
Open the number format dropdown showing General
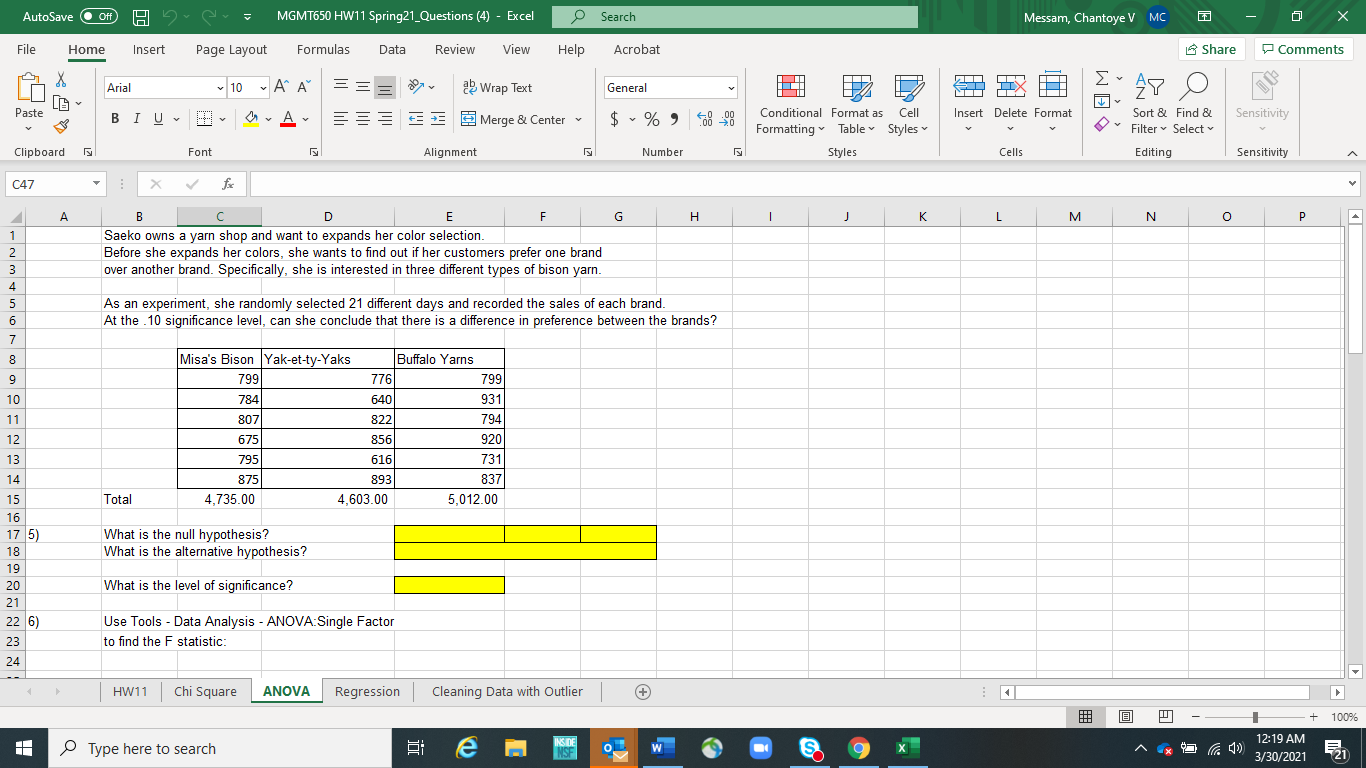[731, 88]
